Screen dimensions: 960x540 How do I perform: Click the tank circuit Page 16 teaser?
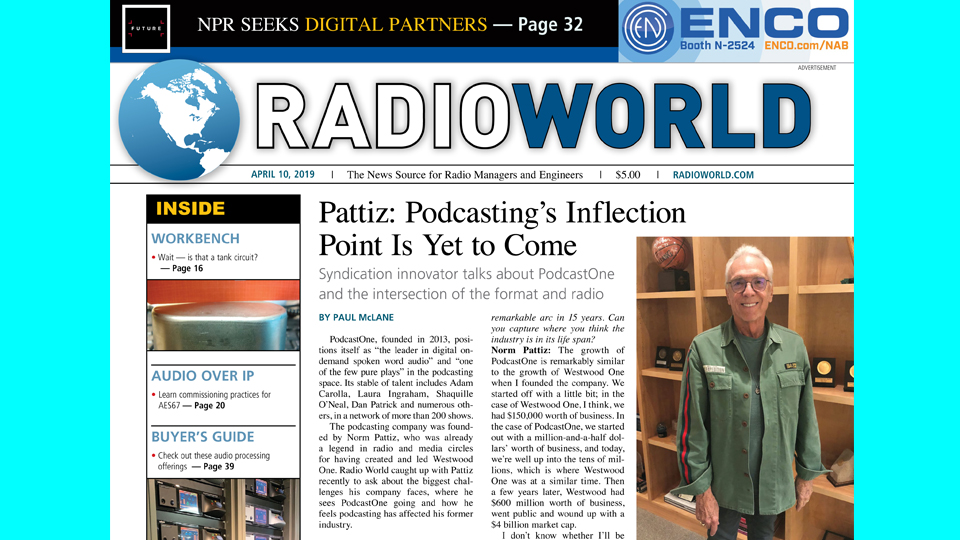click(205, 263)
